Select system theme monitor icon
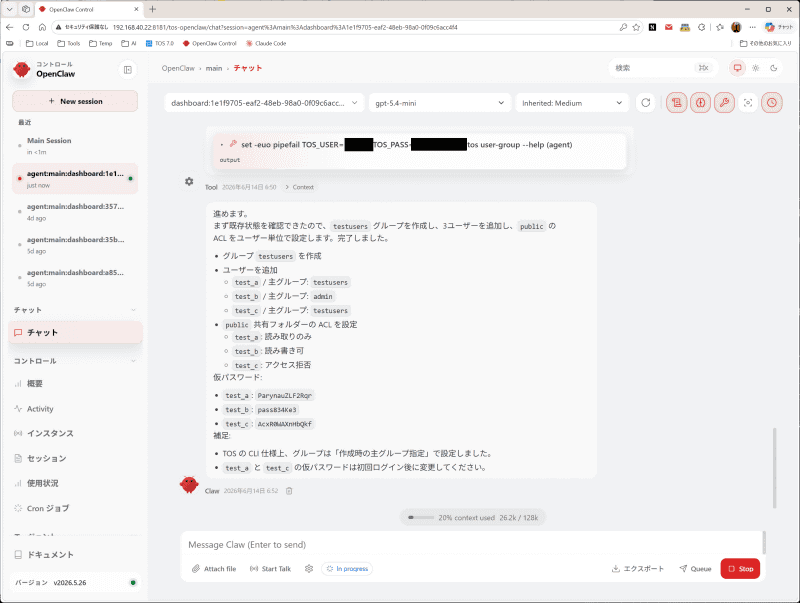800x603 pixels. 737,68
